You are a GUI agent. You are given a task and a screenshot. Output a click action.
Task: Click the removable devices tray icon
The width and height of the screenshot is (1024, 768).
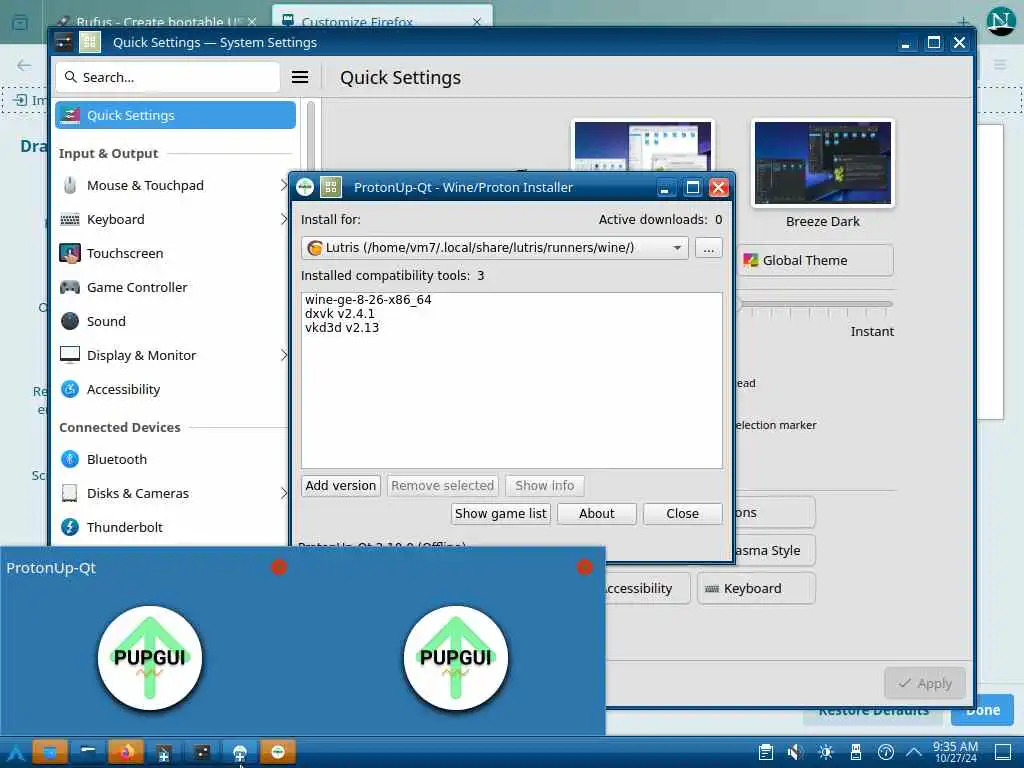click(x=856, y=752)
